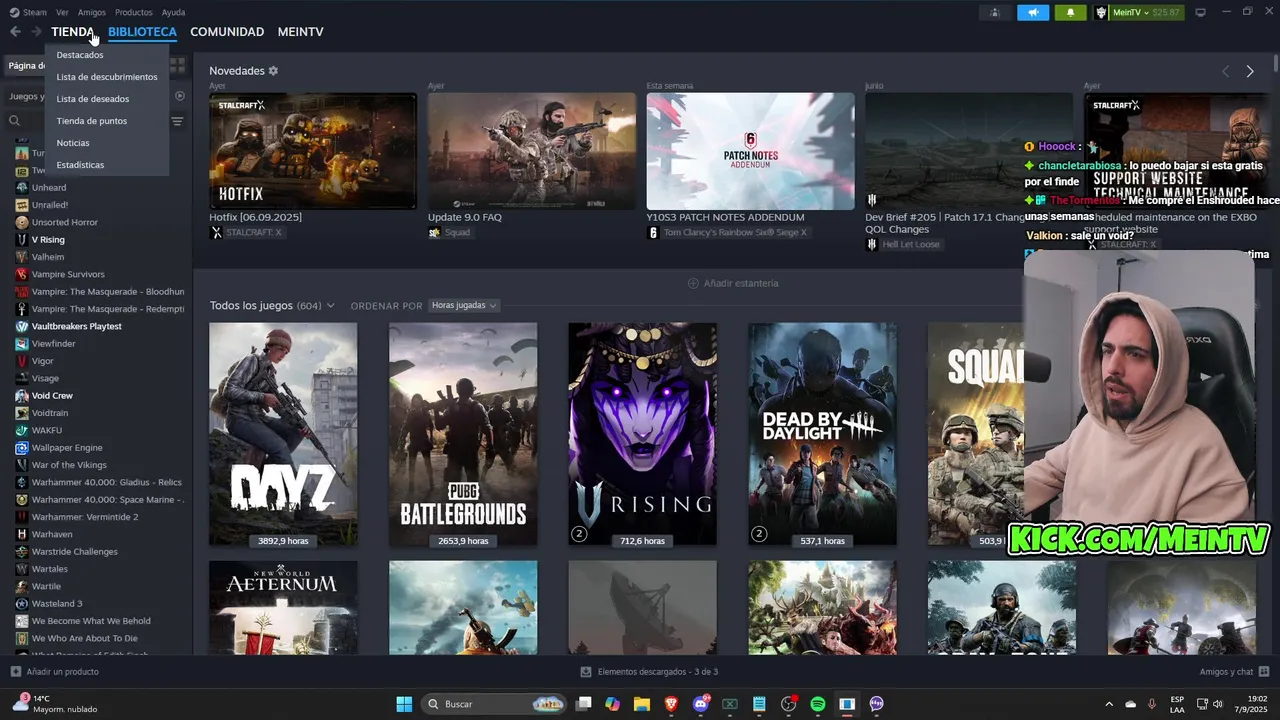Open File Explorer from taskbar
The width and height of the screenshot is (1280, 720).
[x=642, y=704]
